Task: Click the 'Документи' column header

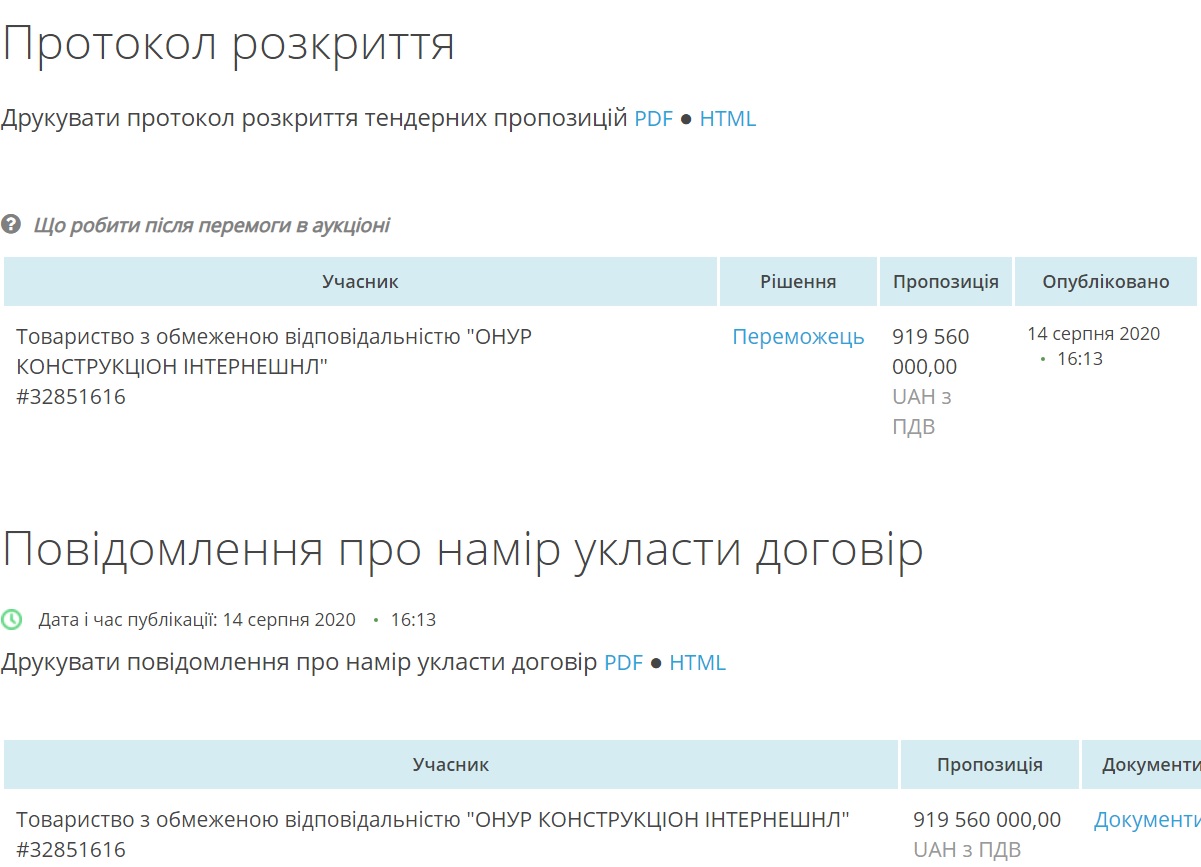Action: 1150,765
